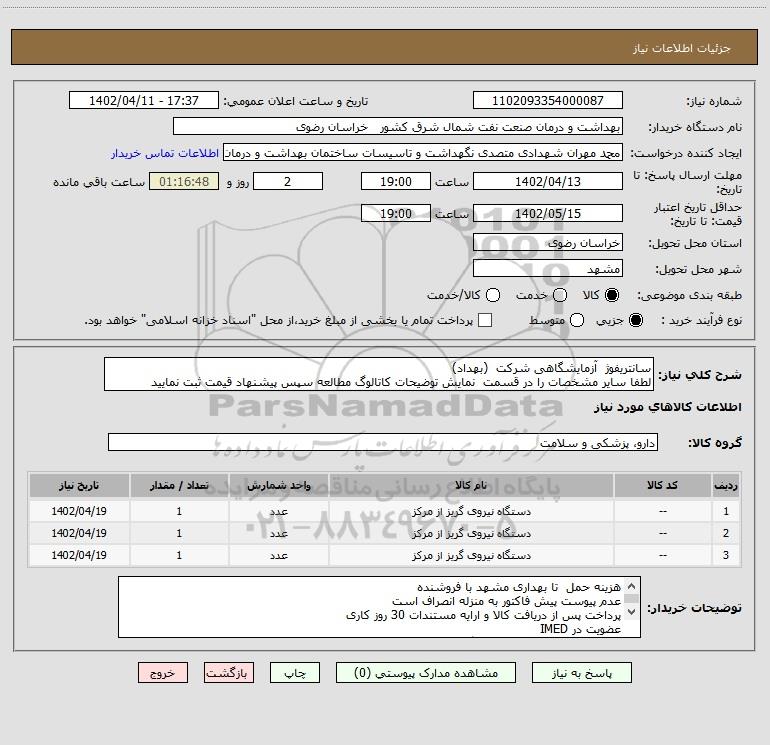Select the متوسط purchase type radio
The image size is (770, 745).
(x=577, y=320)
